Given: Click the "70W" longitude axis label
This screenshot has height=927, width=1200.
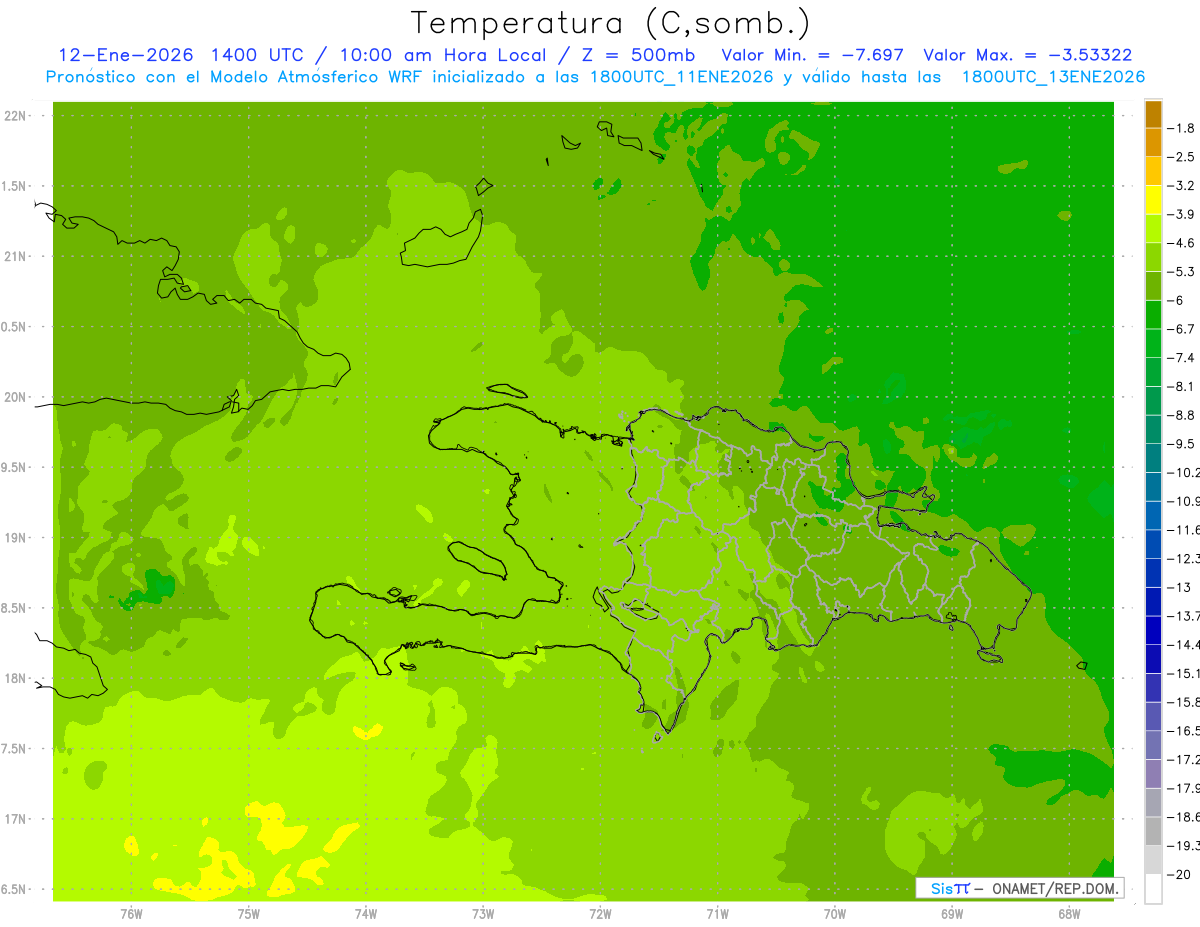Looking at the screenshot, I should click(835, 914).
